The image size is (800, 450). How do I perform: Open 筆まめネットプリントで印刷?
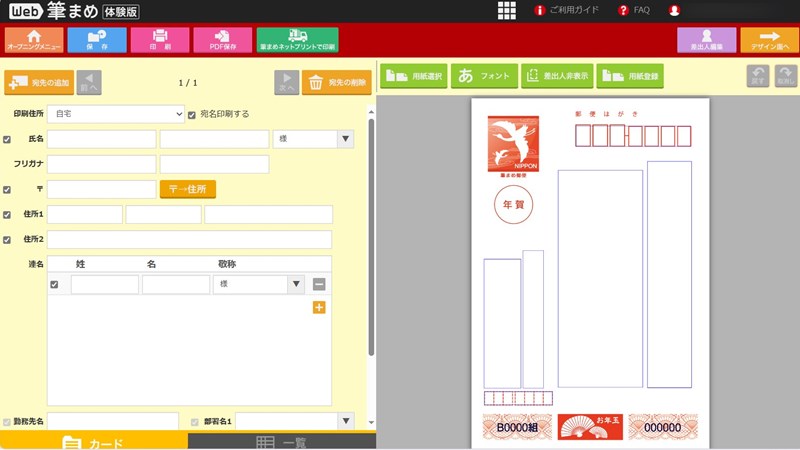pos(297,40)
